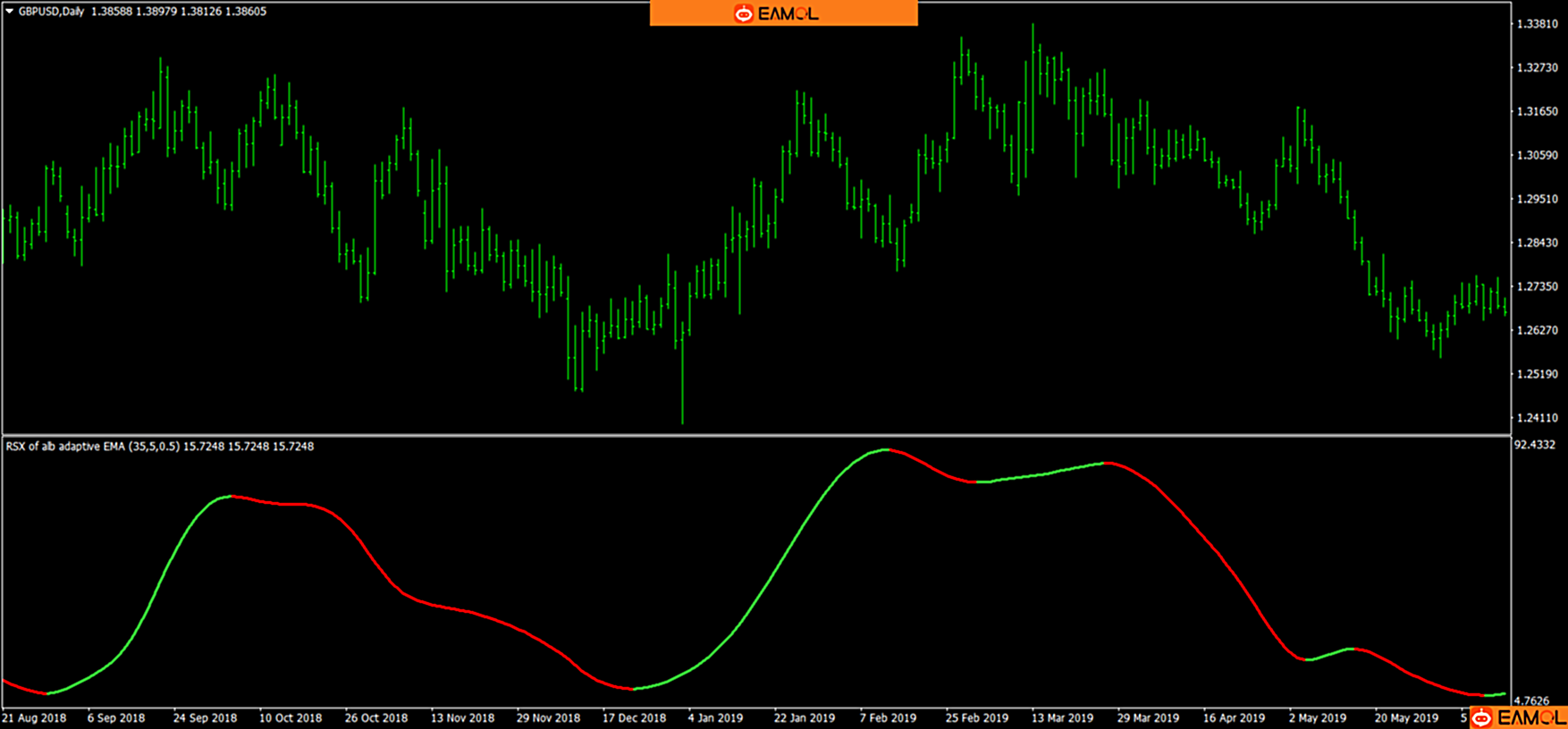Screen dimensions: 1568x729
Task: Click the 1.33810 price scale label
Action: click(x=1537, y=24)
